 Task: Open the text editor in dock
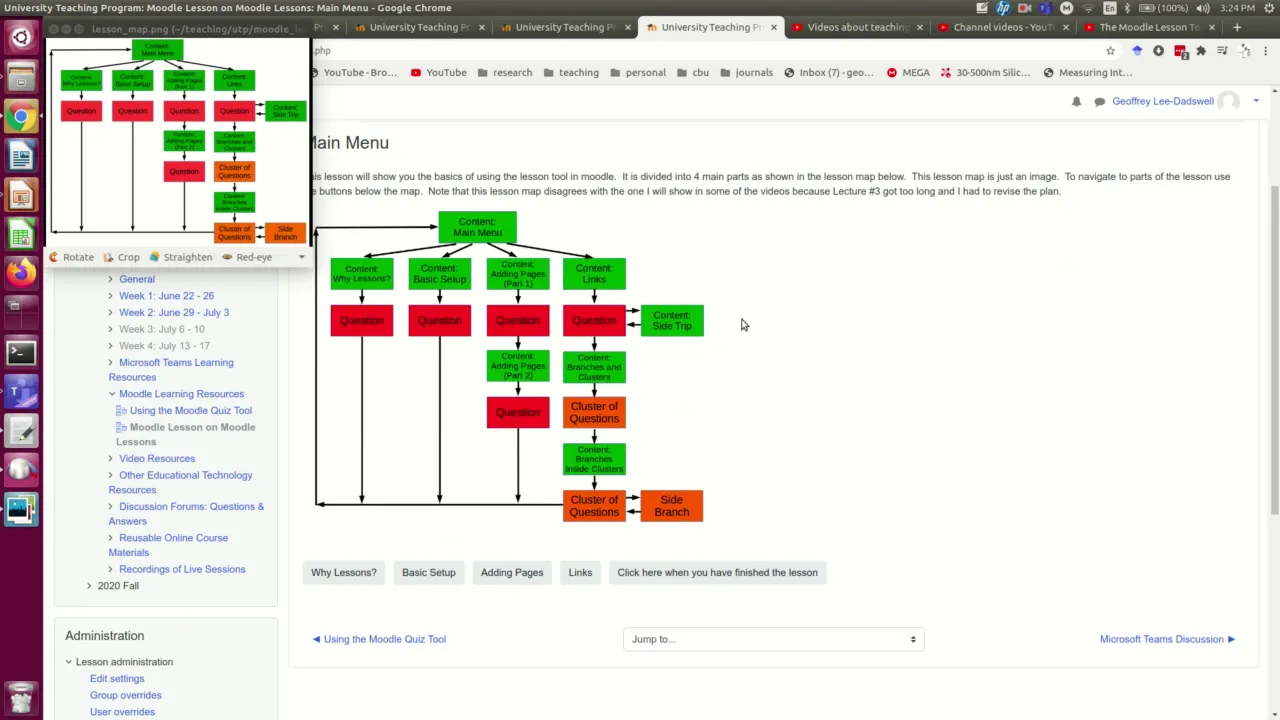point(21,430)
